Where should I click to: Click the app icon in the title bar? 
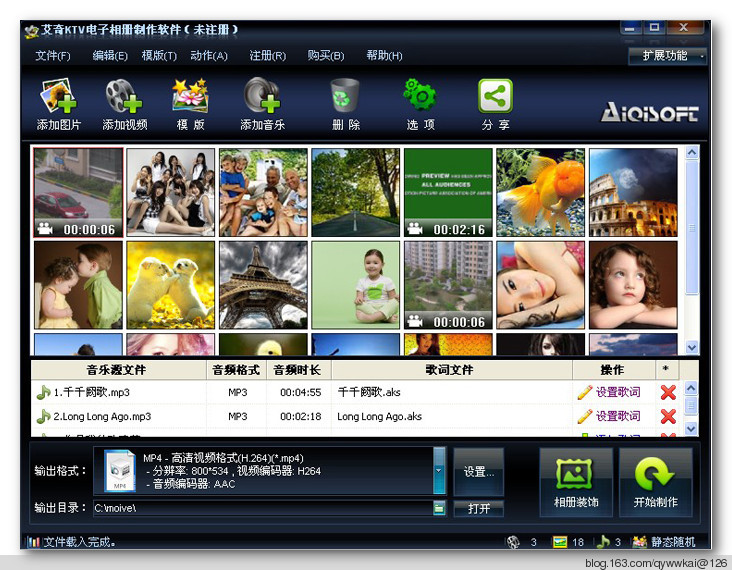click(x=31, y=31)
